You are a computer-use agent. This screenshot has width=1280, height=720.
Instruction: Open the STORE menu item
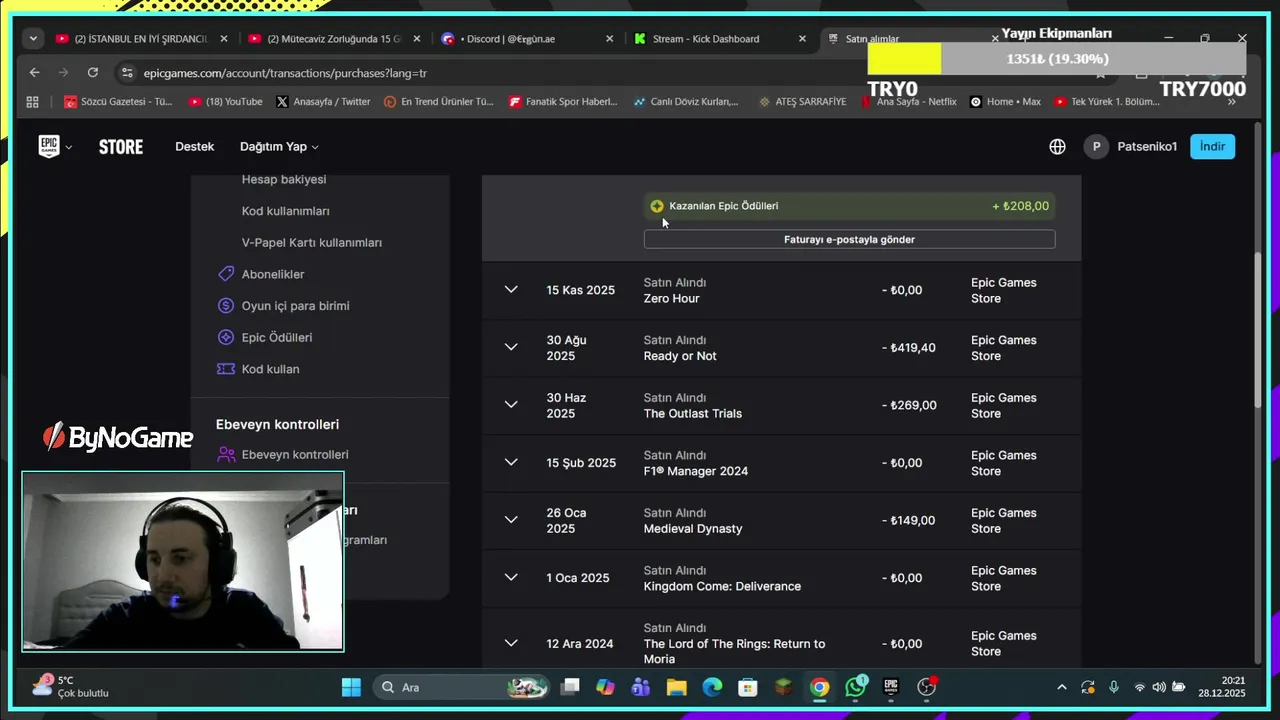[x=121, y=147]
